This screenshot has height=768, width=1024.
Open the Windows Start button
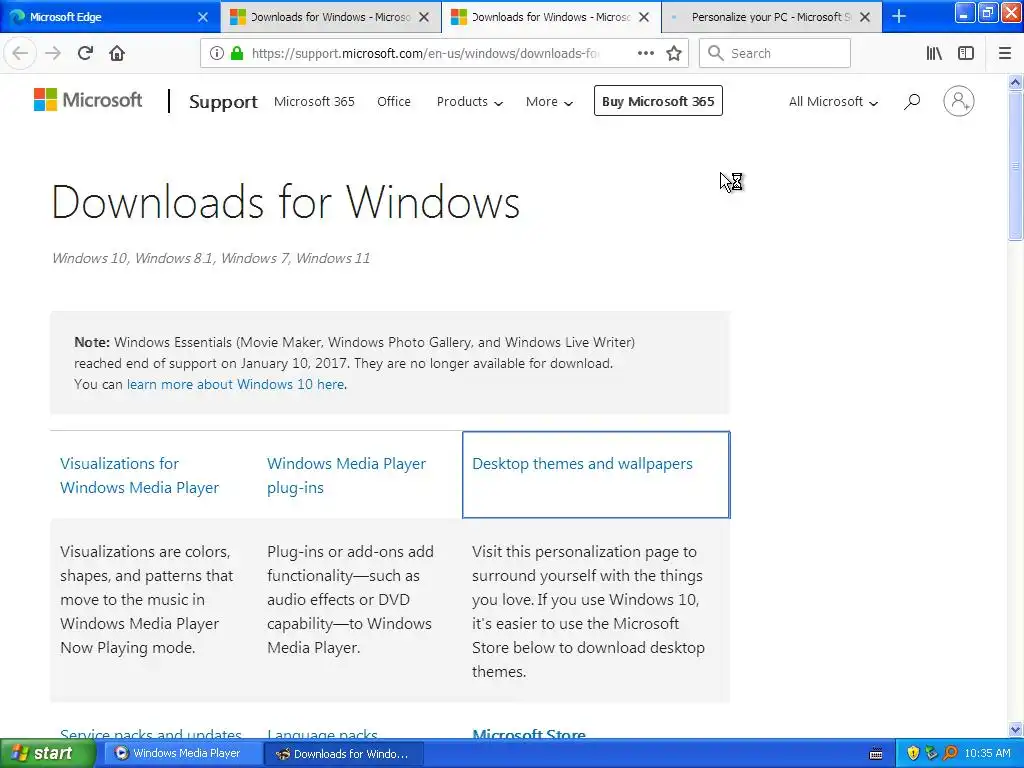click(x=48, y=753)
